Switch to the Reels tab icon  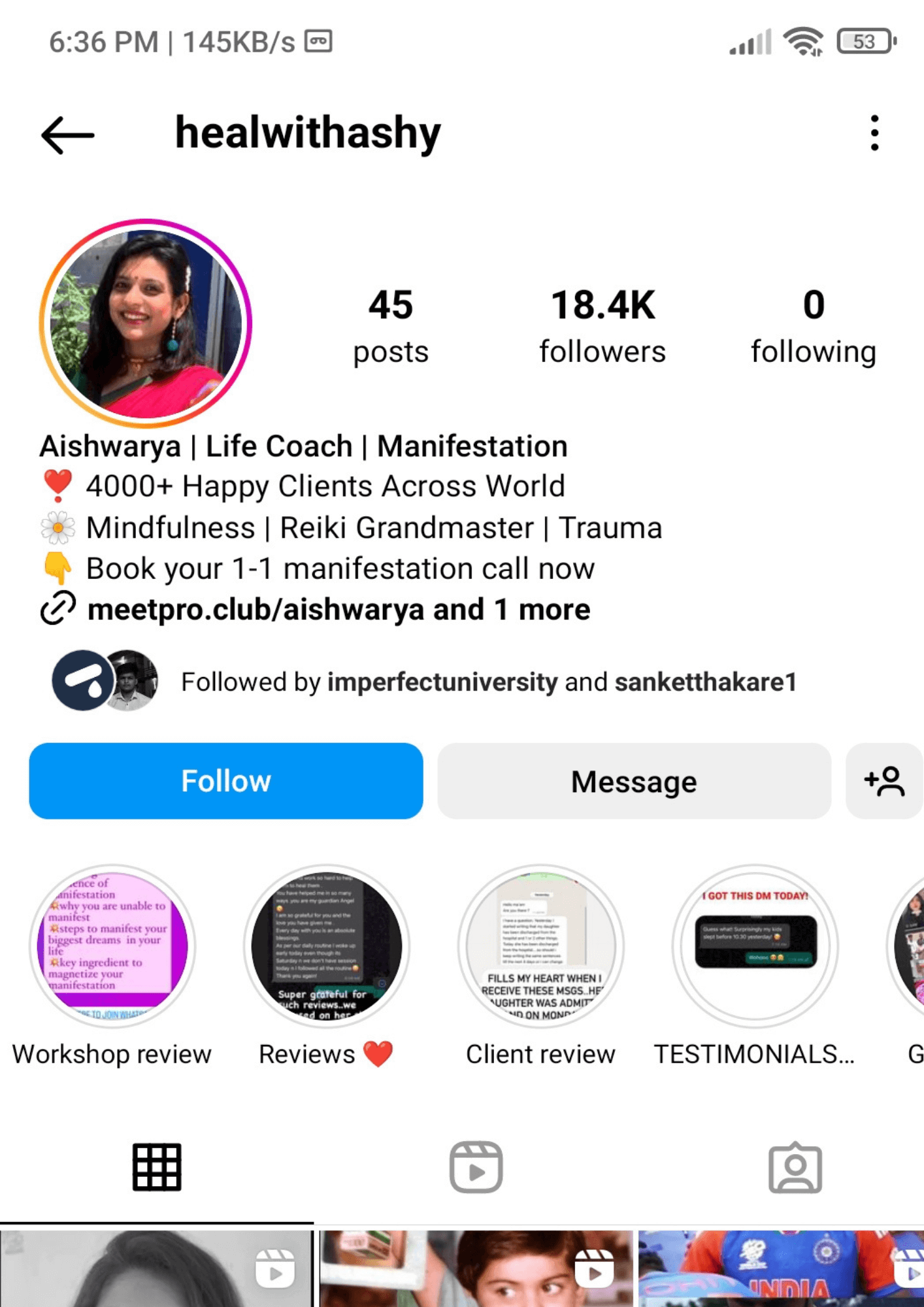tap(476, 1167)
